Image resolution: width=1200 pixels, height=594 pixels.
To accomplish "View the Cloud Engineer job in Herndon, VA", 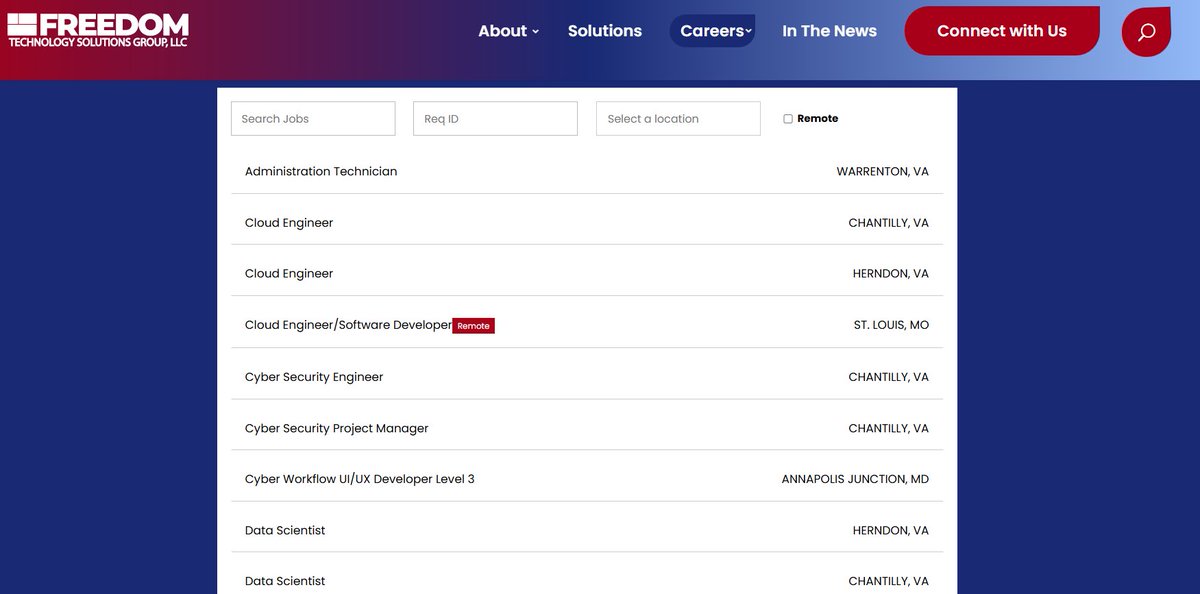I will pyautogui.click(x=289, y=274).
